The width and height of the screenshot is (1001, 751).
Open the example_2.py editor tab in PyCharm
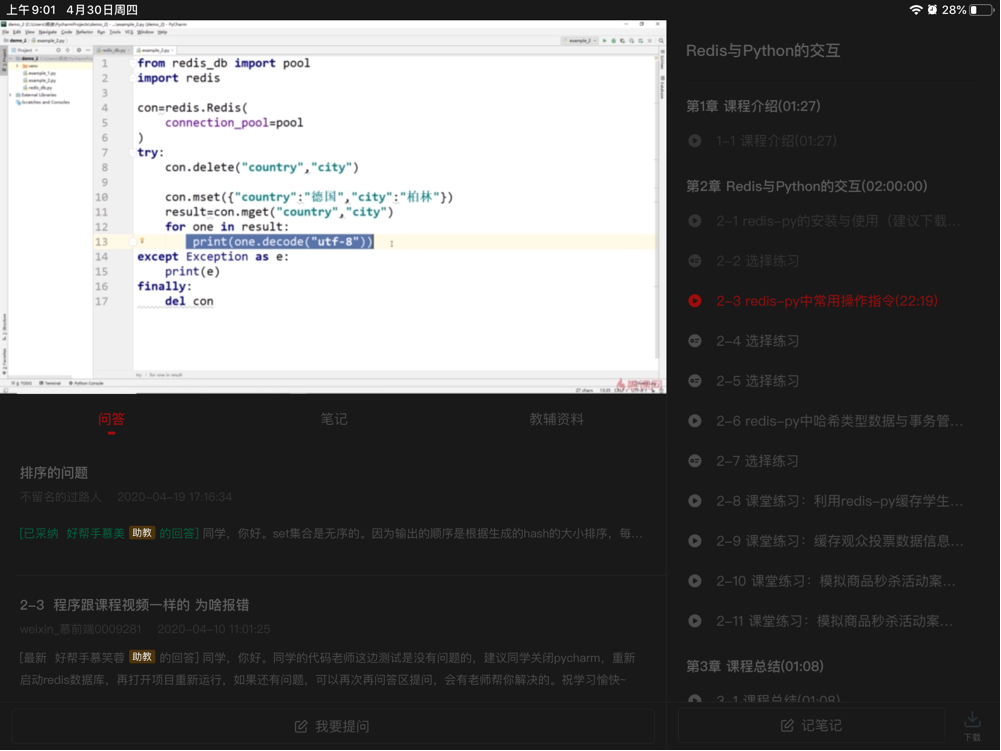click(154, 50)
